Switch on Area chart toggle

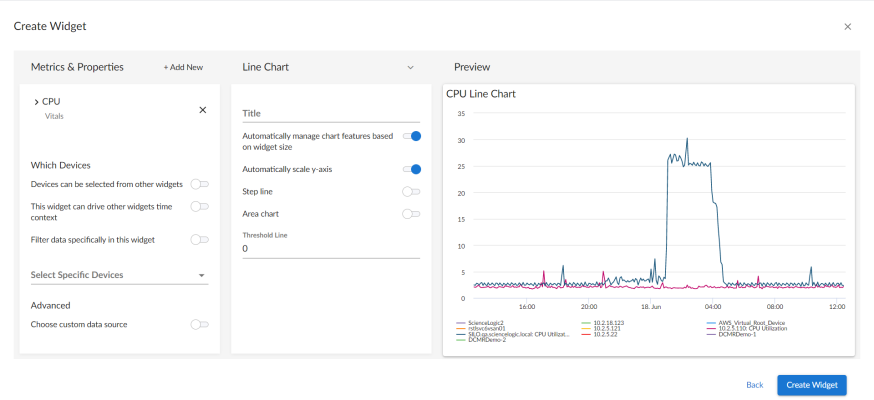[411, 213]
